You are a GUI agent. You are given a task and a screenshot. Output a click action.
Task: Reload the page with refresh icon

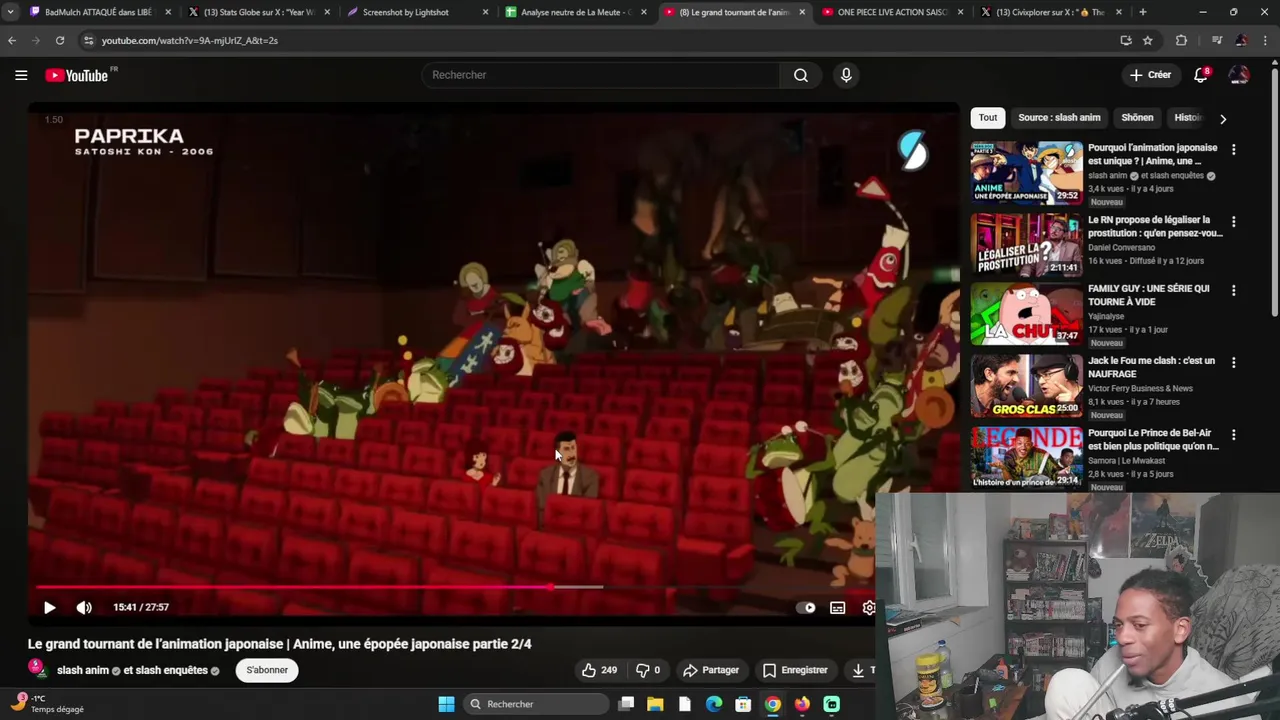pyautogui.click(x=60, y=40)
